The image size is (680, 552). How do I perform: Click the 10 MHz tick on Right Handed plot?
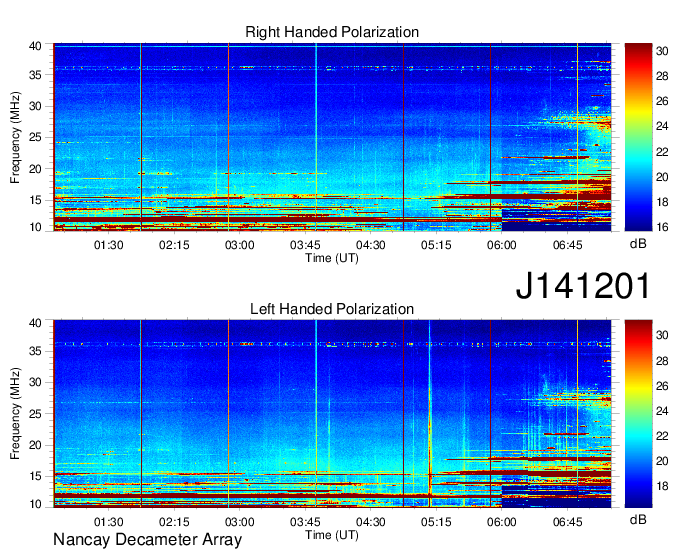(x=35, y=227)
